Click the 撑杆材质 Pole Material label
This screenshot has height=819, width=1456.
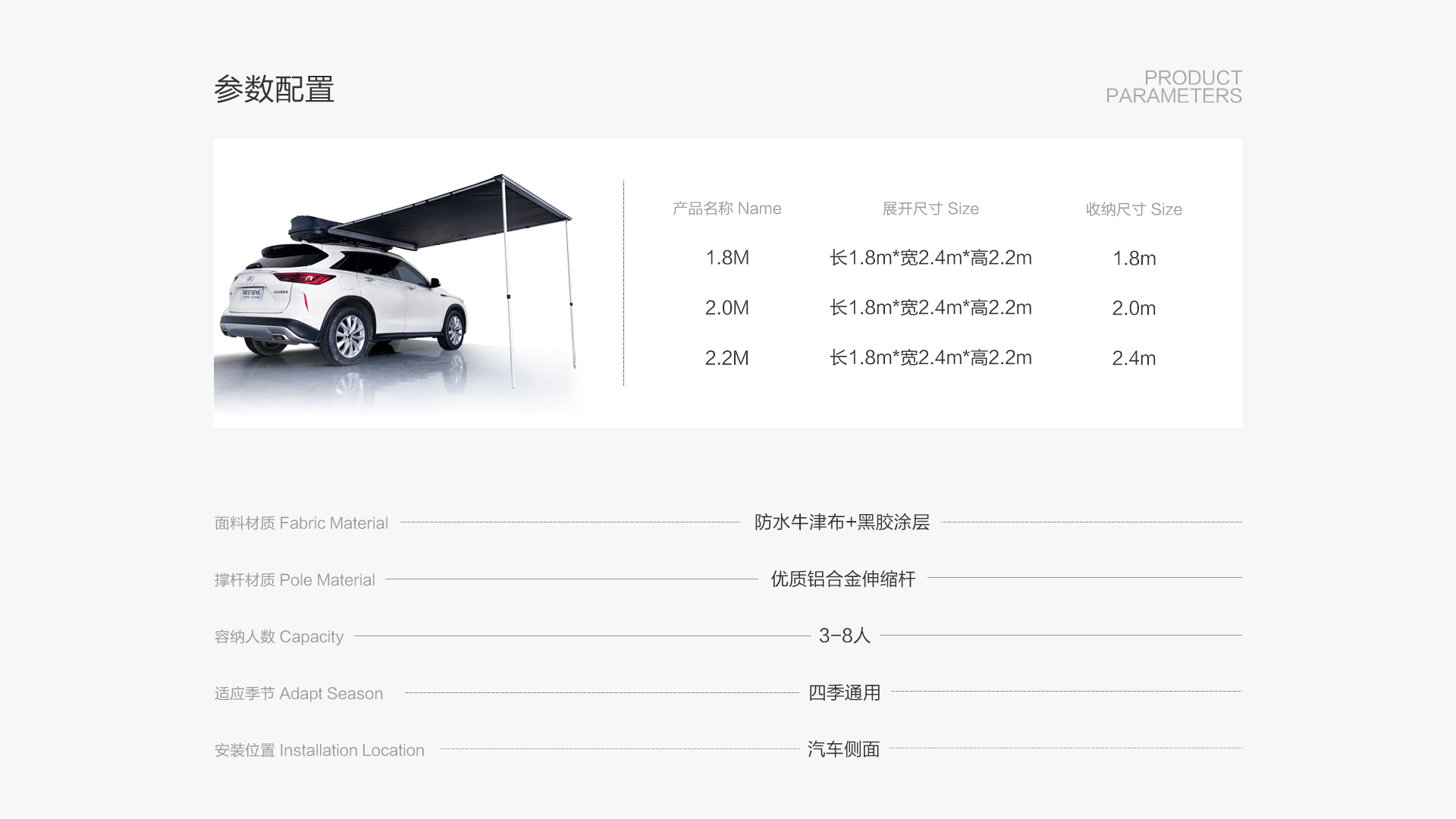click(294, 580)
